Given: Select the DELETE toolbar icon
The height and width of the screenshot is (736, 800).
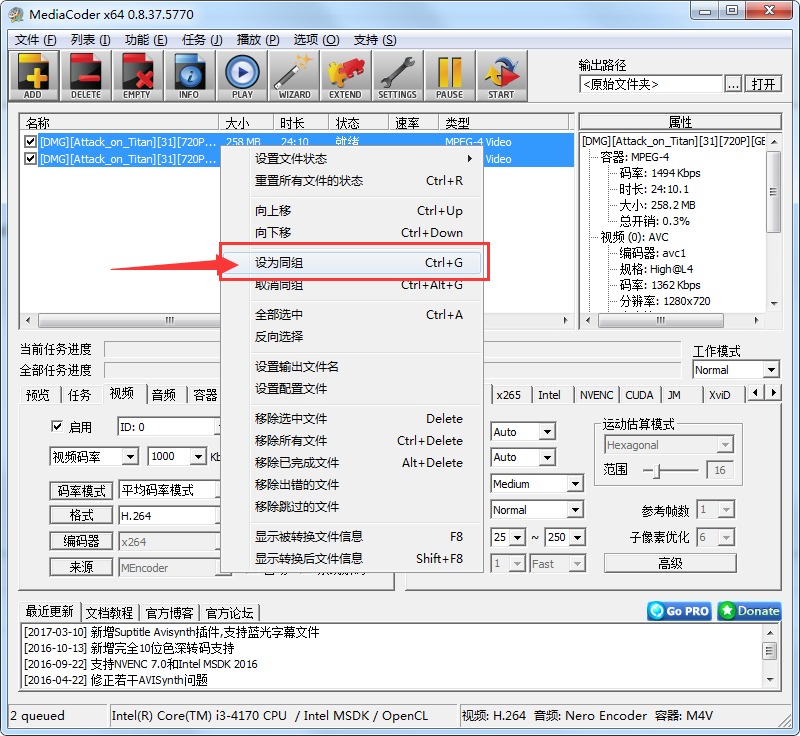Looking at the screenshot, I should point(86,75).
